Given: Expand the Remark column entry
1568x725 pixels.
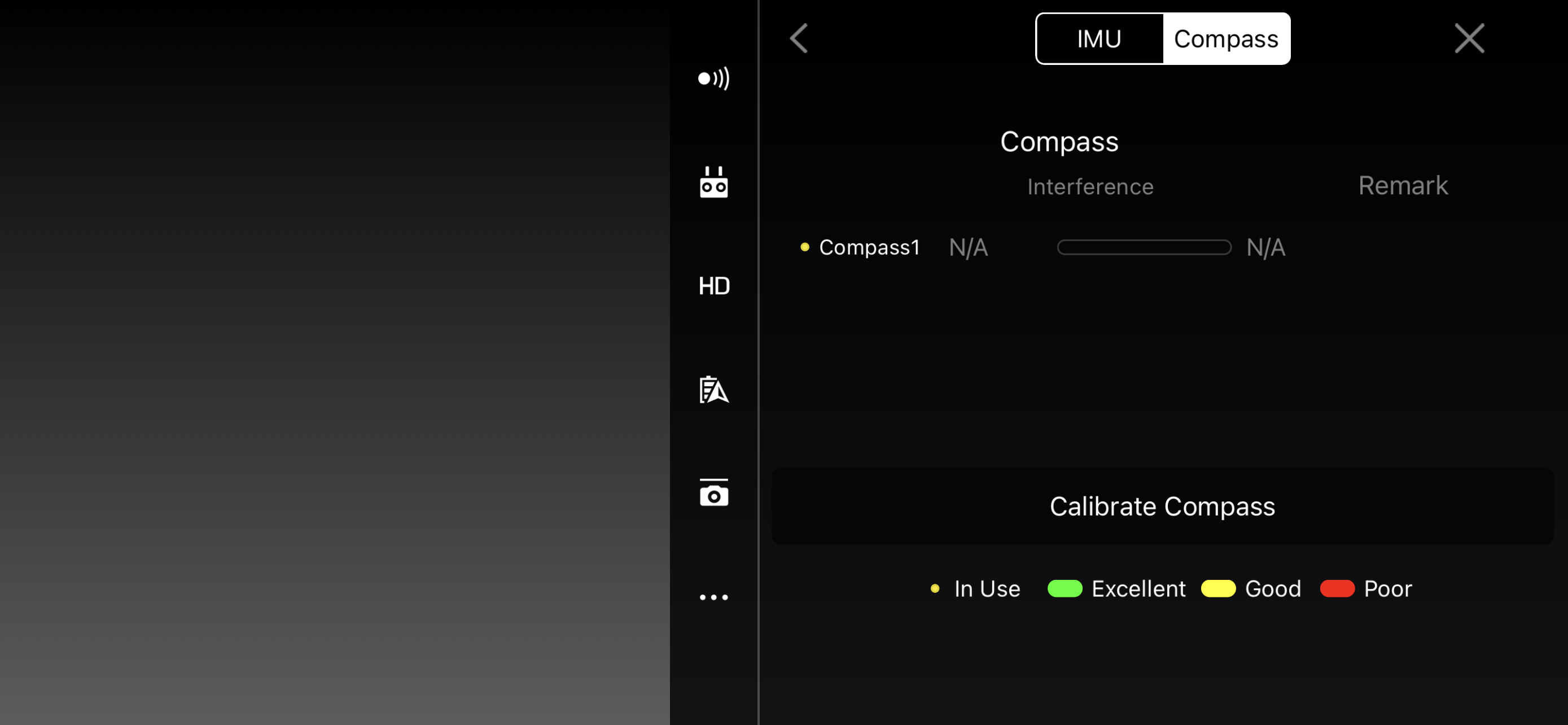Looking at the screenshot, I should tap(1265, 247).
